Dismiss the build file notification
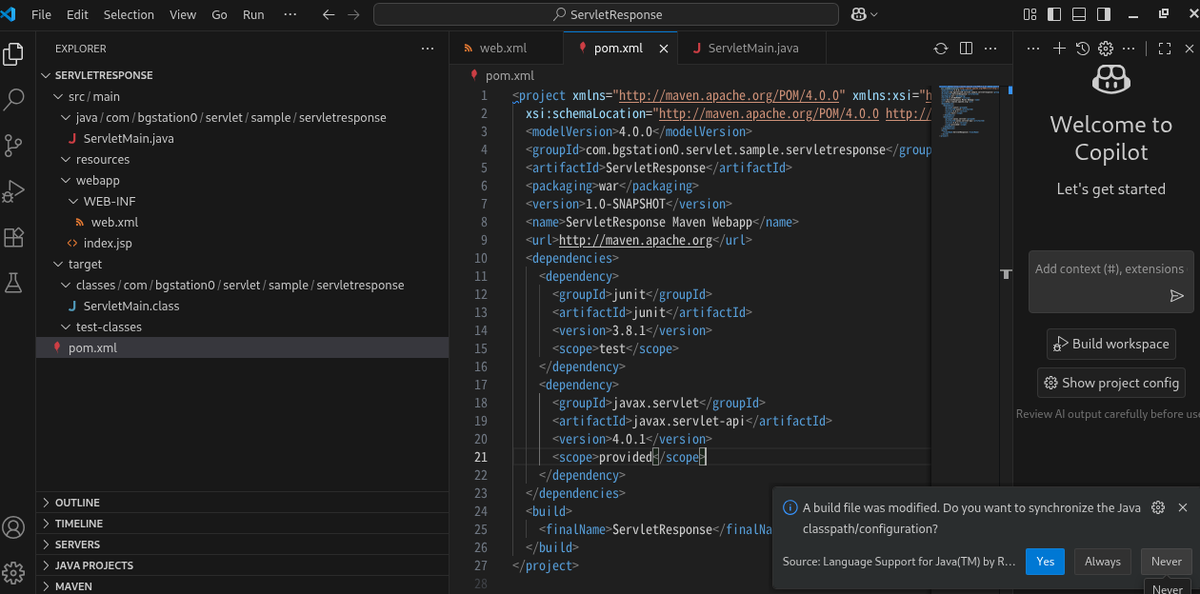 click(x=1182, y=508)
